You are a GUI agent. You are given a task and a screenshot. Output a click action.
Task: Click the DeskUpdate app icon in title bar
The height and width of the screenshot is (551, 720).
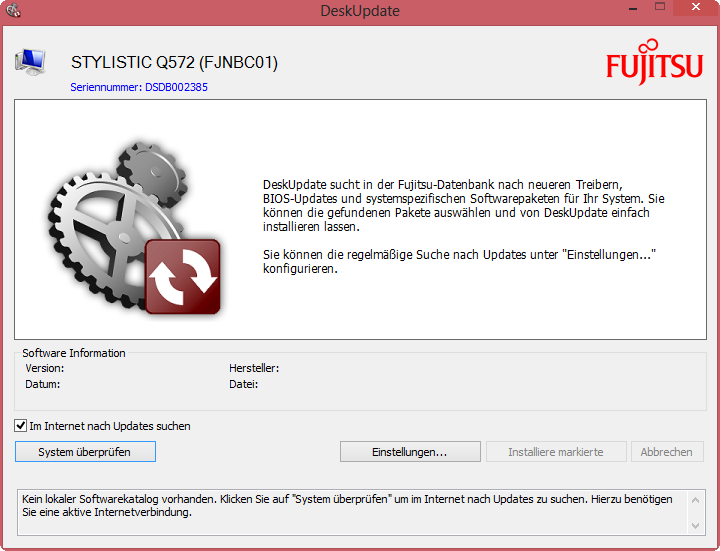pyautogui.click(x=13, y=10)
